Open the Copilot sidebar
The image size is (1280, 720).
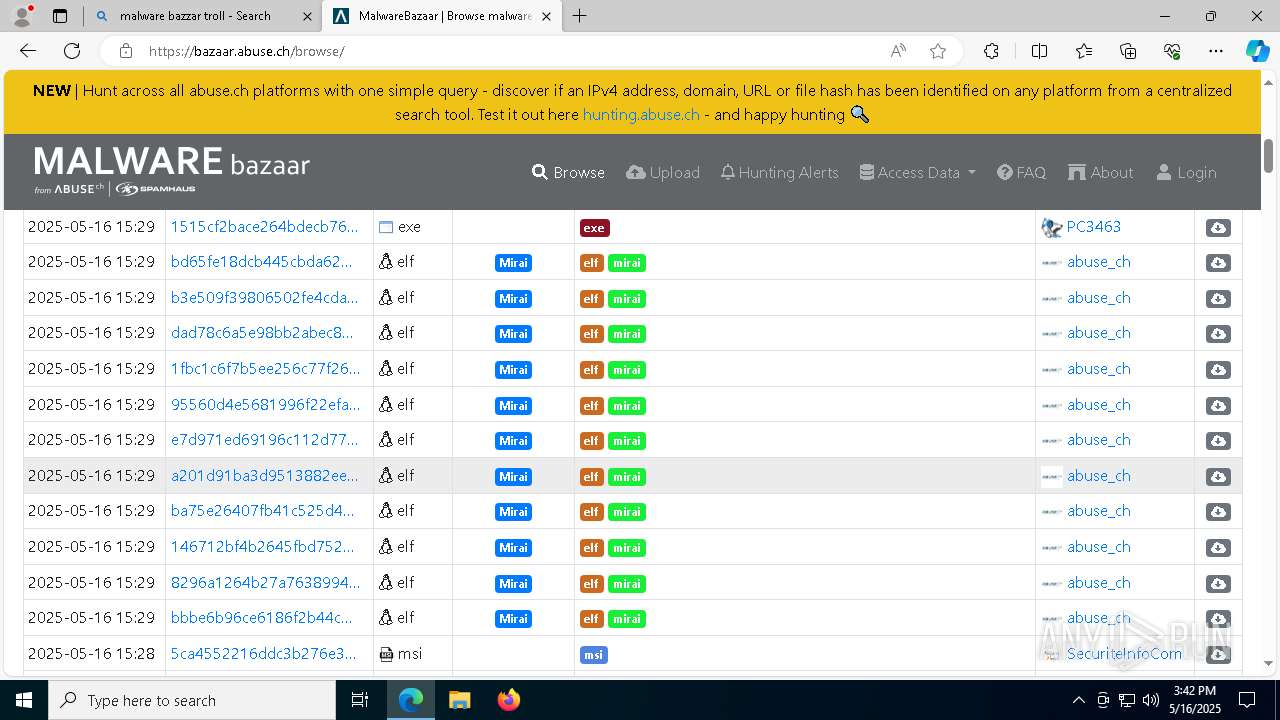(x=1257, y=51)
